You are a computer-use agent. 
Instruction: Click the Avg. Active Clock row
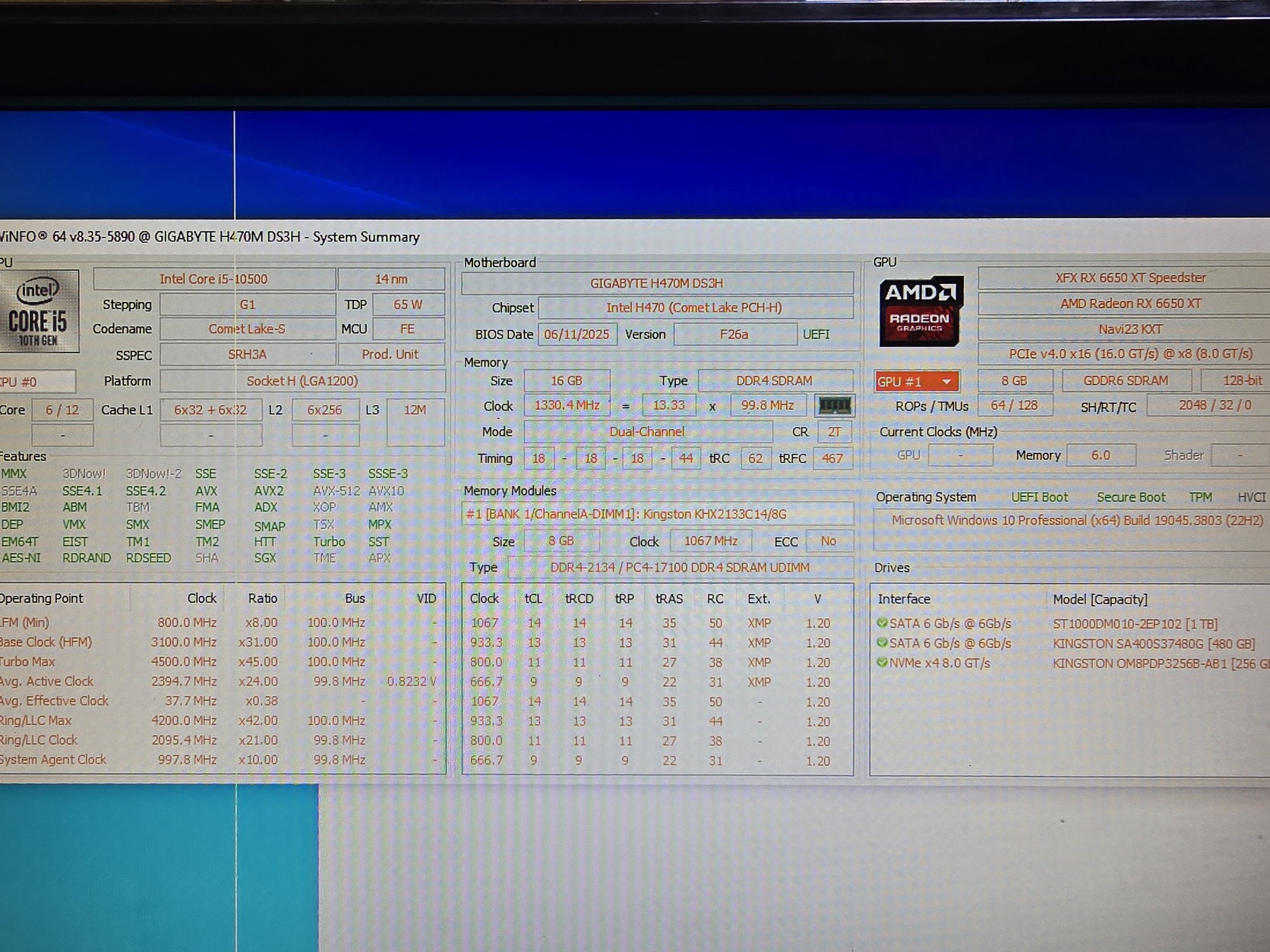(221, 682)
